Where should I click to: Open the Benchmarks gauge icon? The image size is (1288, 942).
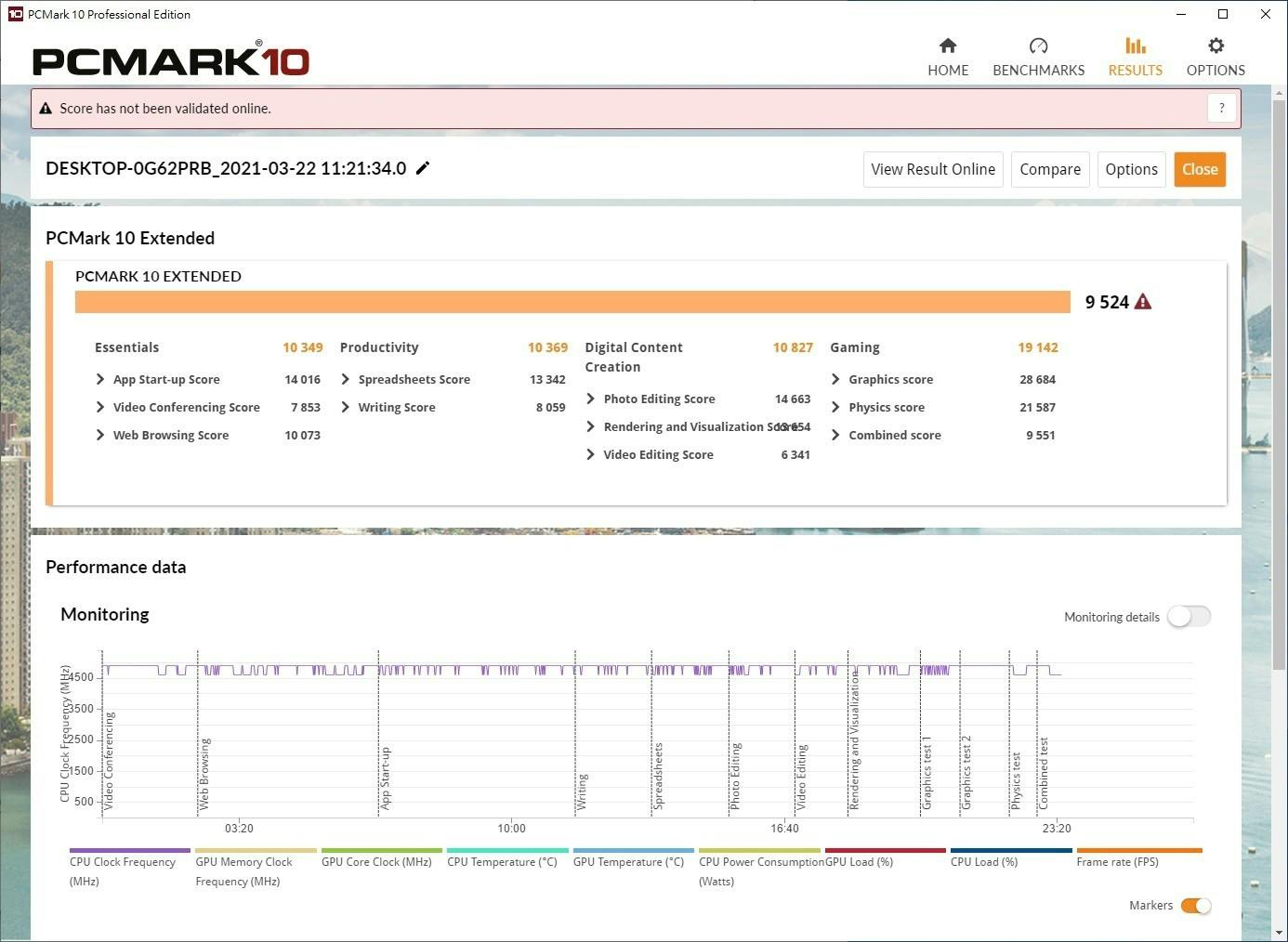pyautogui.click(x=1038, y=46)
